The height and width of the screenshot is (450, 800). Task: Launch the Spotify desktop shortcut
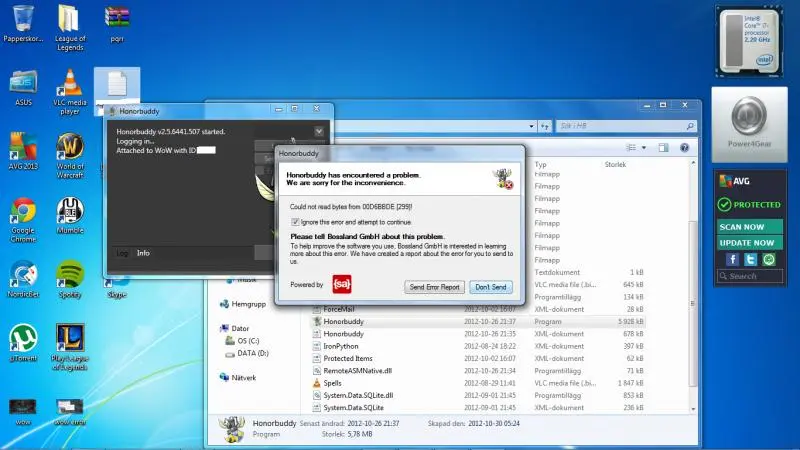pyautogui.click(x=70, y=279)
